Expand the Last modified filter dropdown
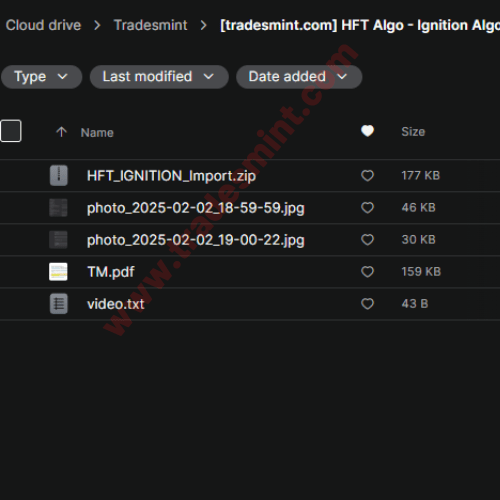The width and height of the screenshot is (500, 500). [159, 77]
